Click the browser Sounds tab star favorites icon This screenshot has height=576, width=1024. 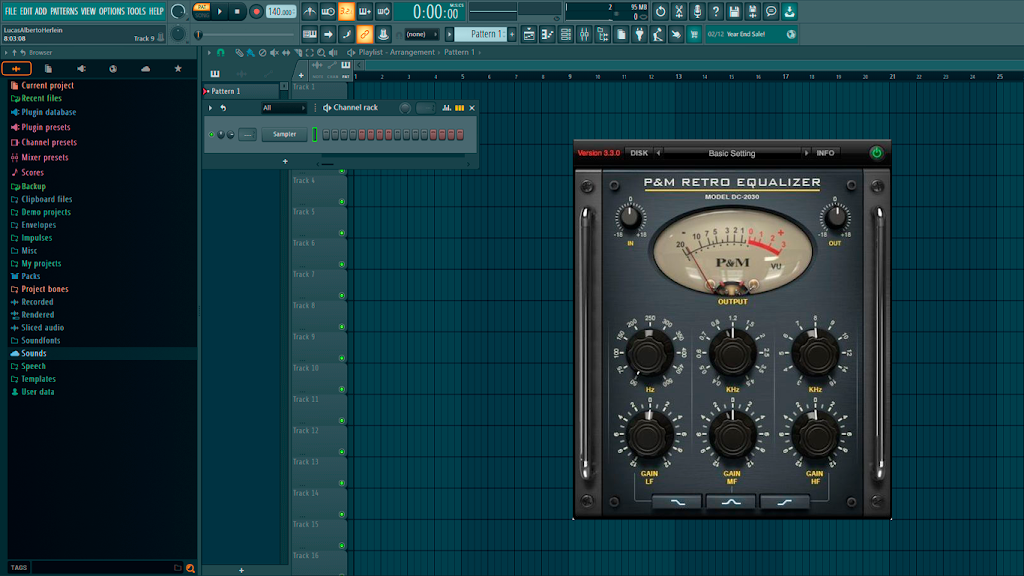(x=178, y=68)
